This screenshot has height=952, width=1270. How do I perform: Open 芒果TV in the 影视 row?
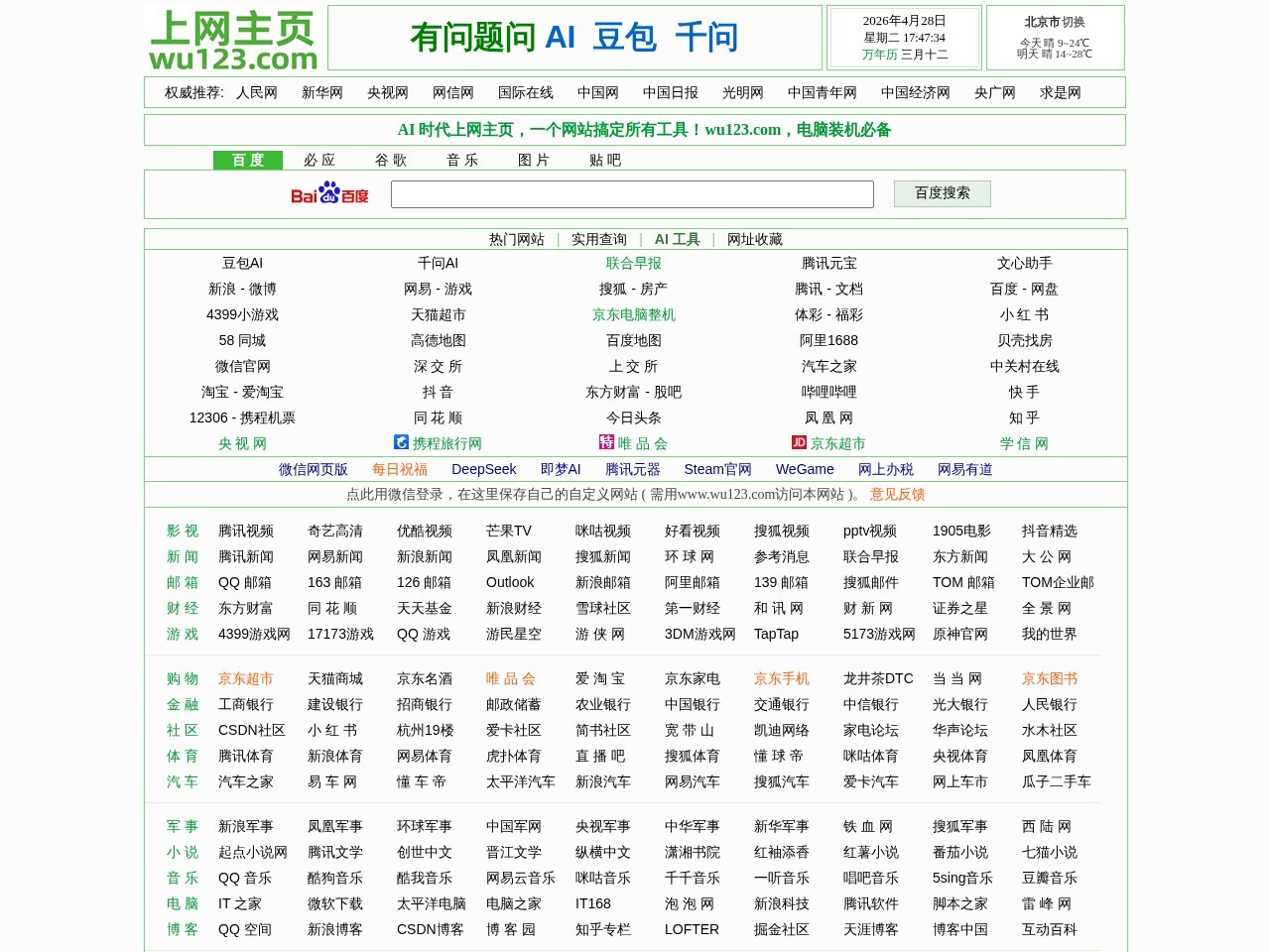tap(509, 531)
